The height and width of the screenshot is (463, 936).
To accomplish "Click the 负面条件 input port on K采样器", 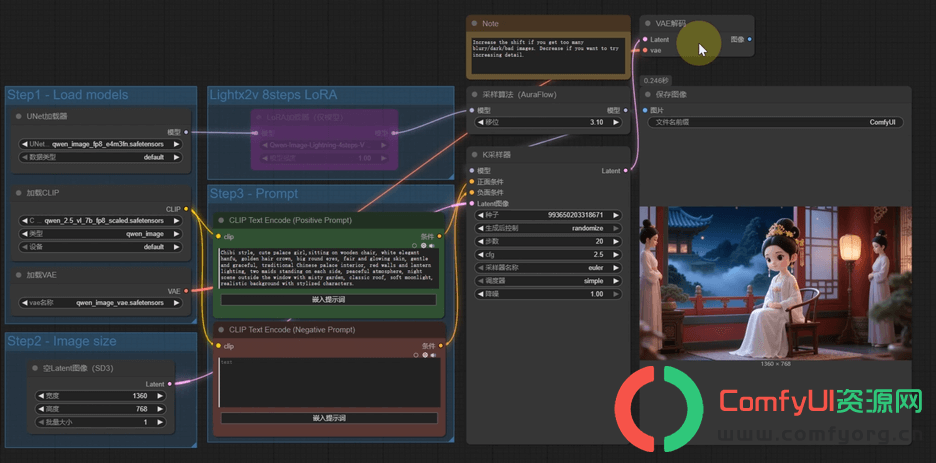I will [x=472, y=192].
